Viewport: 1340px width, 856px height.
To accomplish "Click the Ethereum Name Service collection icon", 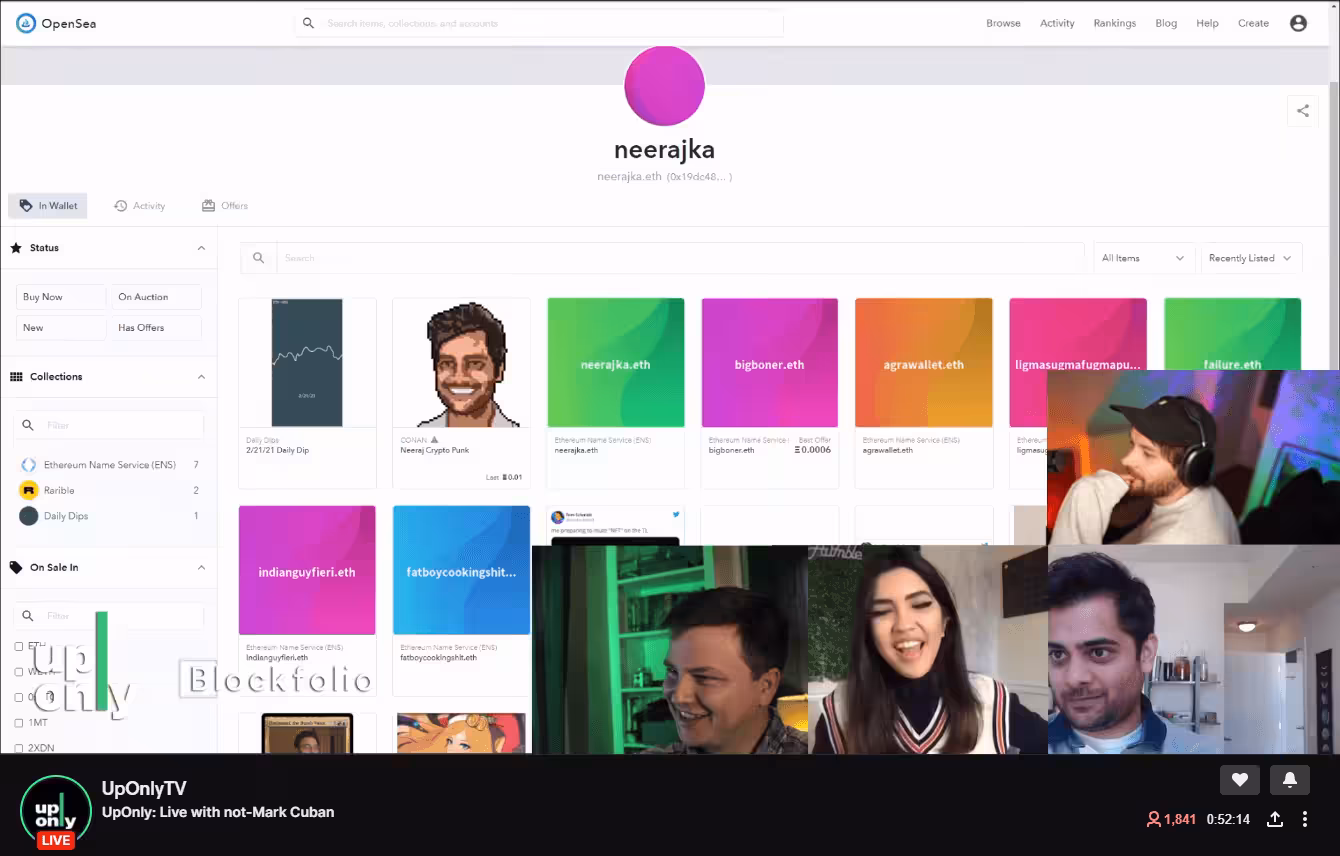I will (28, 465).
